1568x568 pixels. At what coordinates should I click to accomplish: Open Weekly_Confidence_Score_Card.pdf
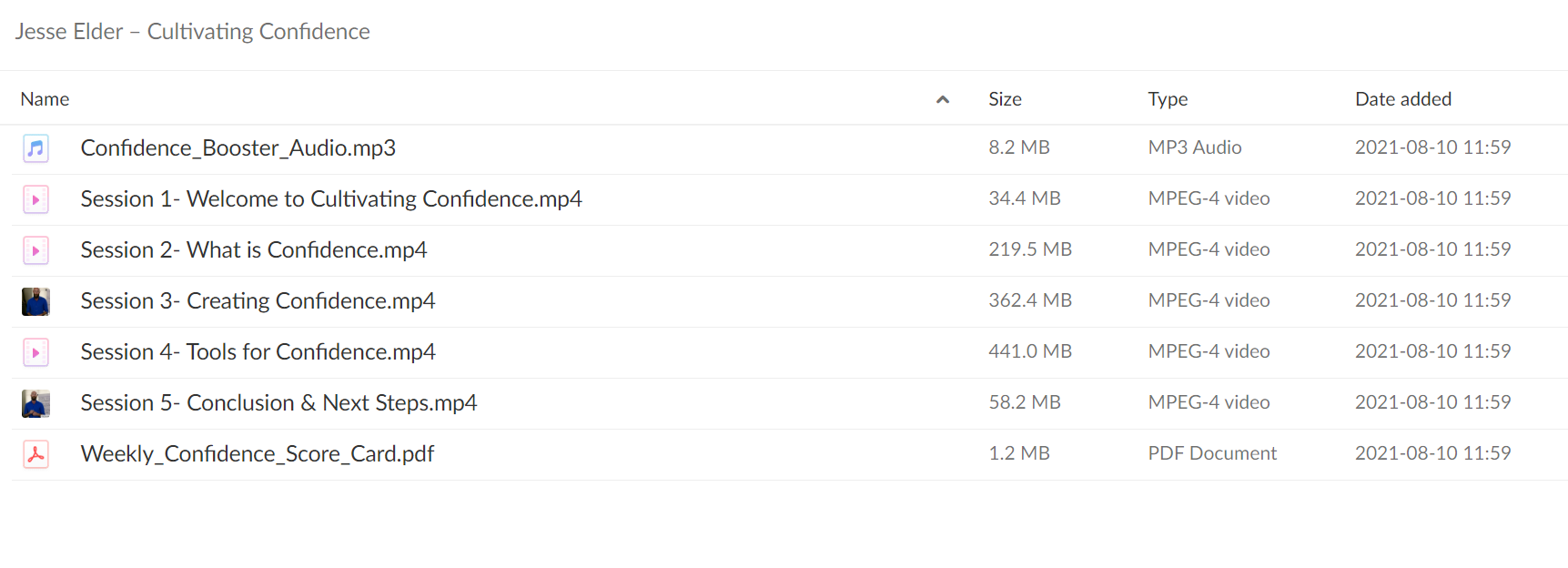pos(258,453)
